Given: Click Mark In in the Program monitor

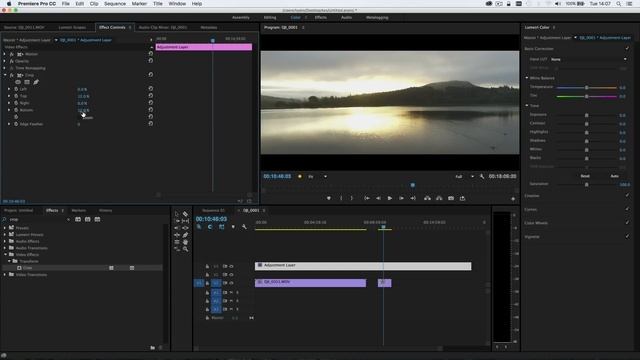Looking at the screenshot, I should coord(341,198).
